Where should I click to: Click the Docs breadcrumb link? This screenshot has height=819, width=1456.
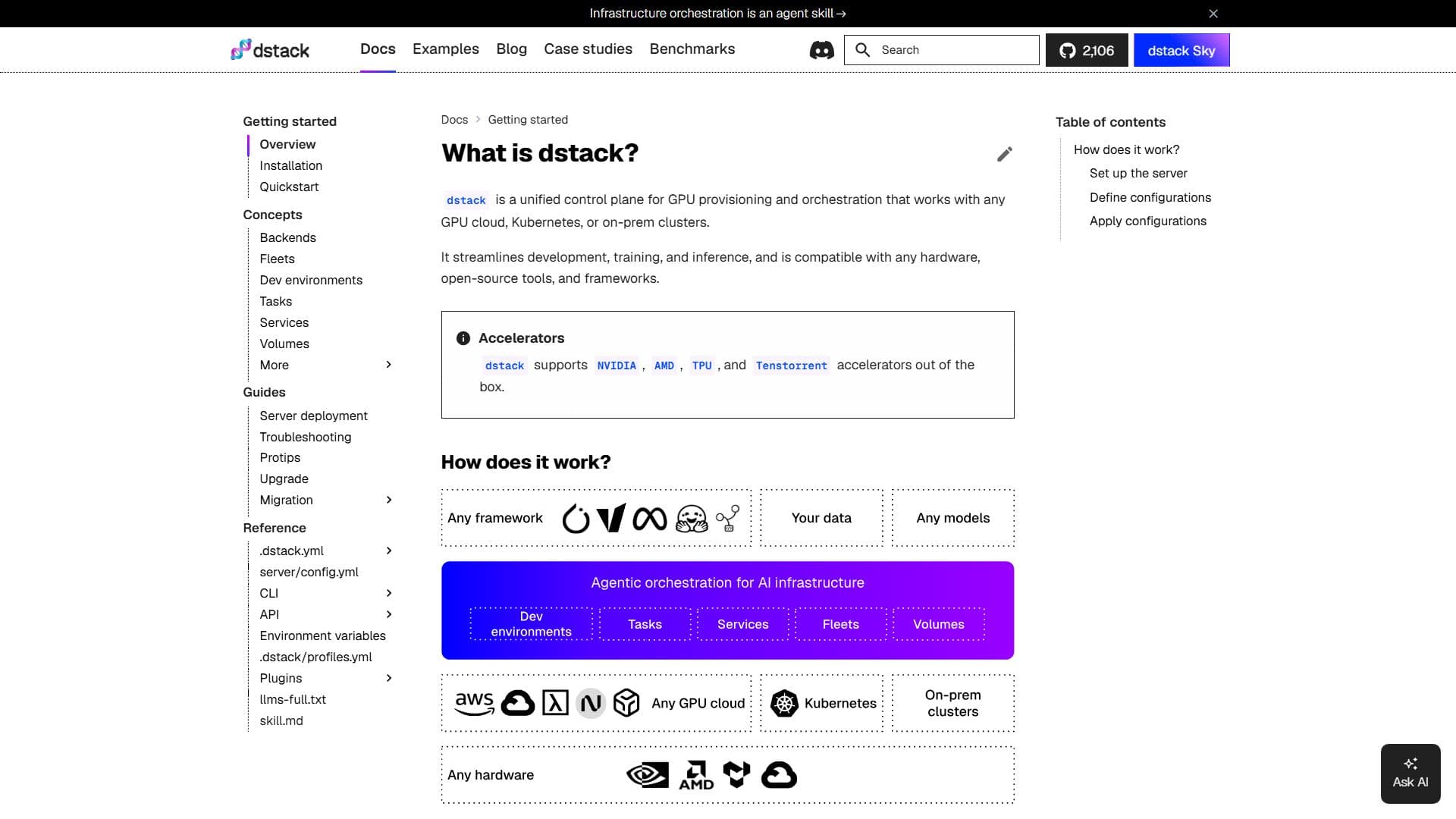[454, 120]
